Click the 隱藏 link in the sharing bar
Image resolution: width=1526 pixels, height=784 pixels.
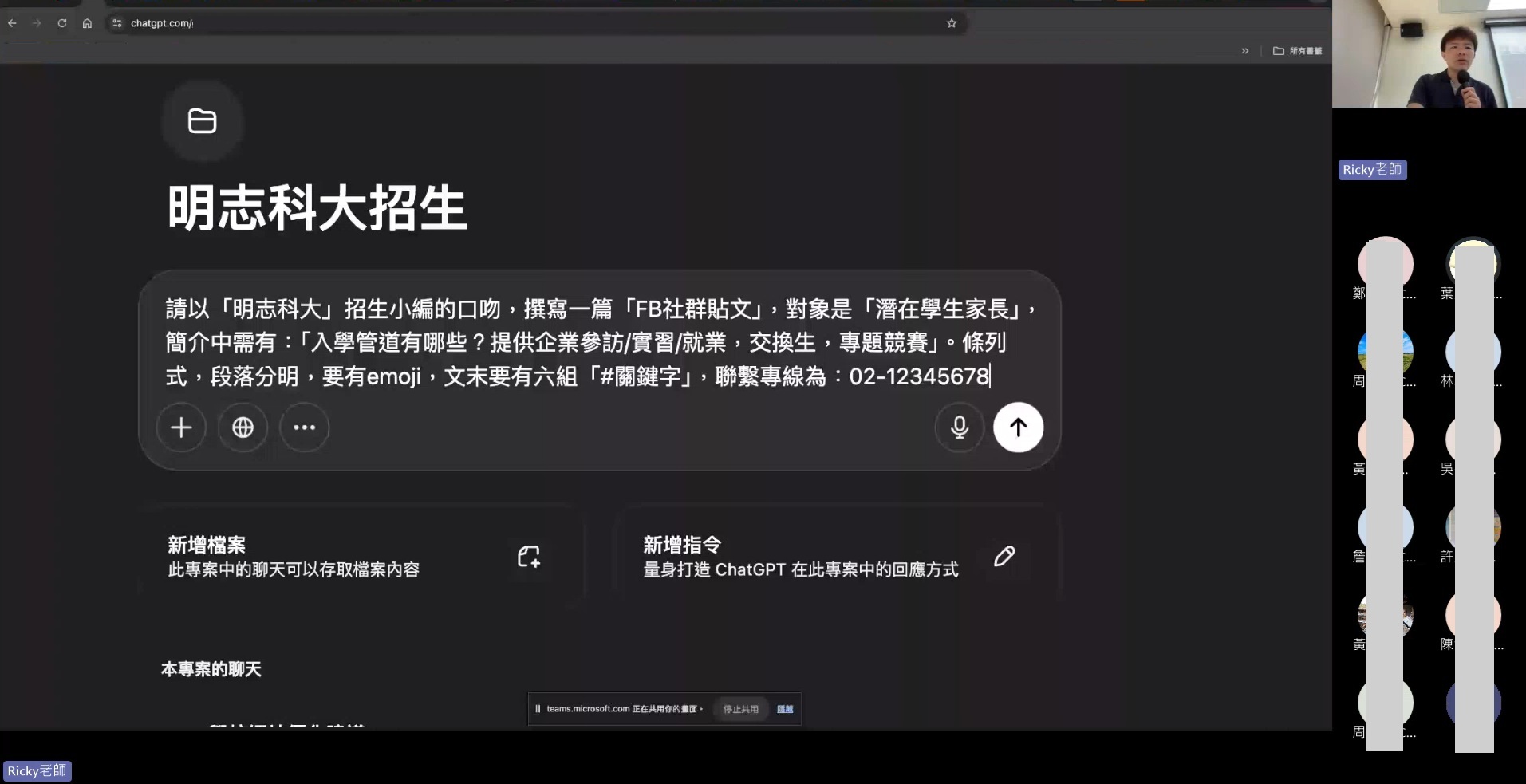785,709
